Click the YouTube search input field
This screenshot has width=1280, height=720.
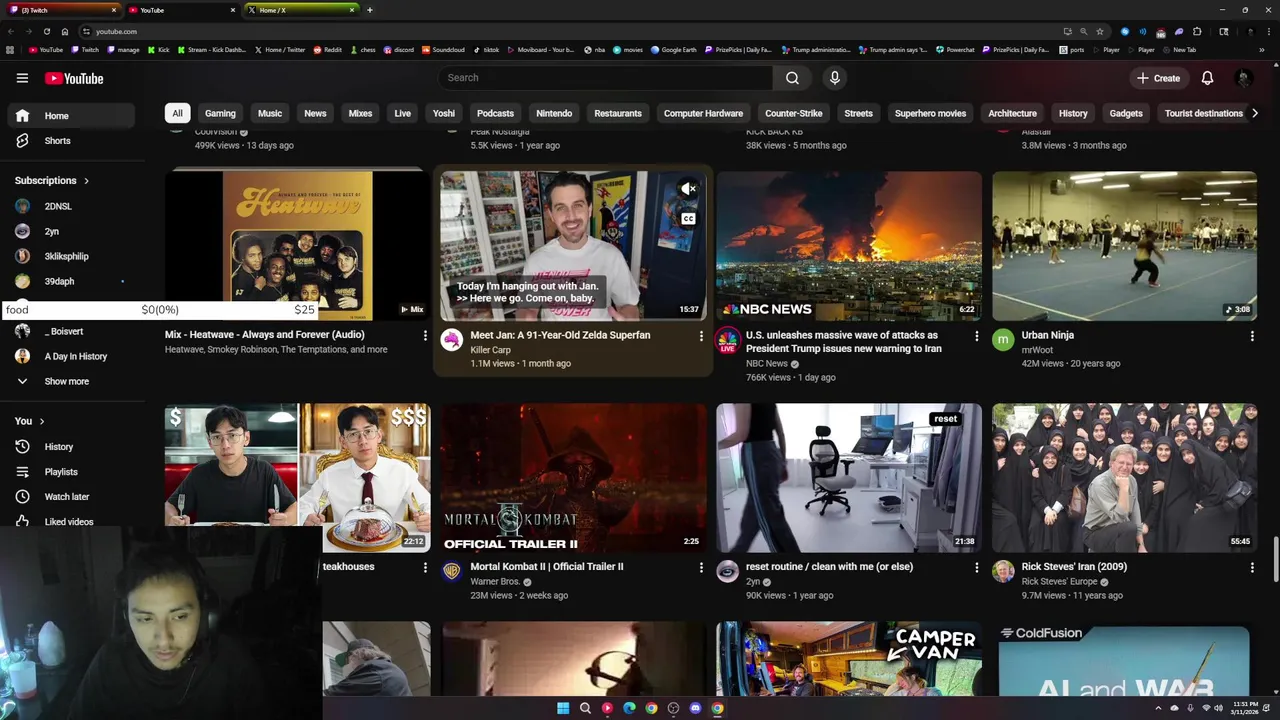pyautogui.click(x=604, y=78)
